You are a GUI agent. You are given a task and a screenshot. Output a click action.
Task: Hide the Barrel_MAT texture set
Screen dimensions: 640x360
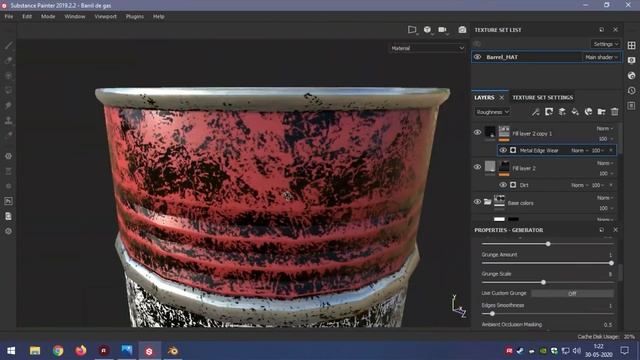pyautogui.click(x=477, y=57)
